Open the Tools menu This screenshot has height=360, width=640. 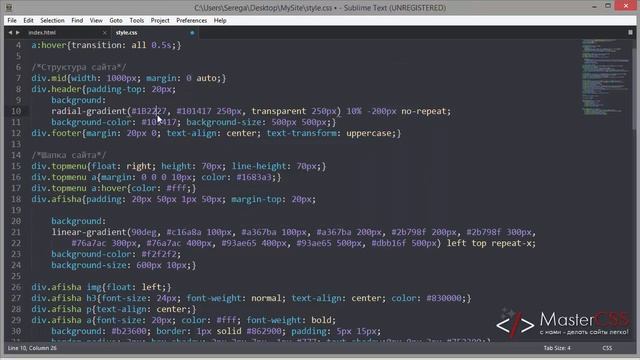(137, 20)
